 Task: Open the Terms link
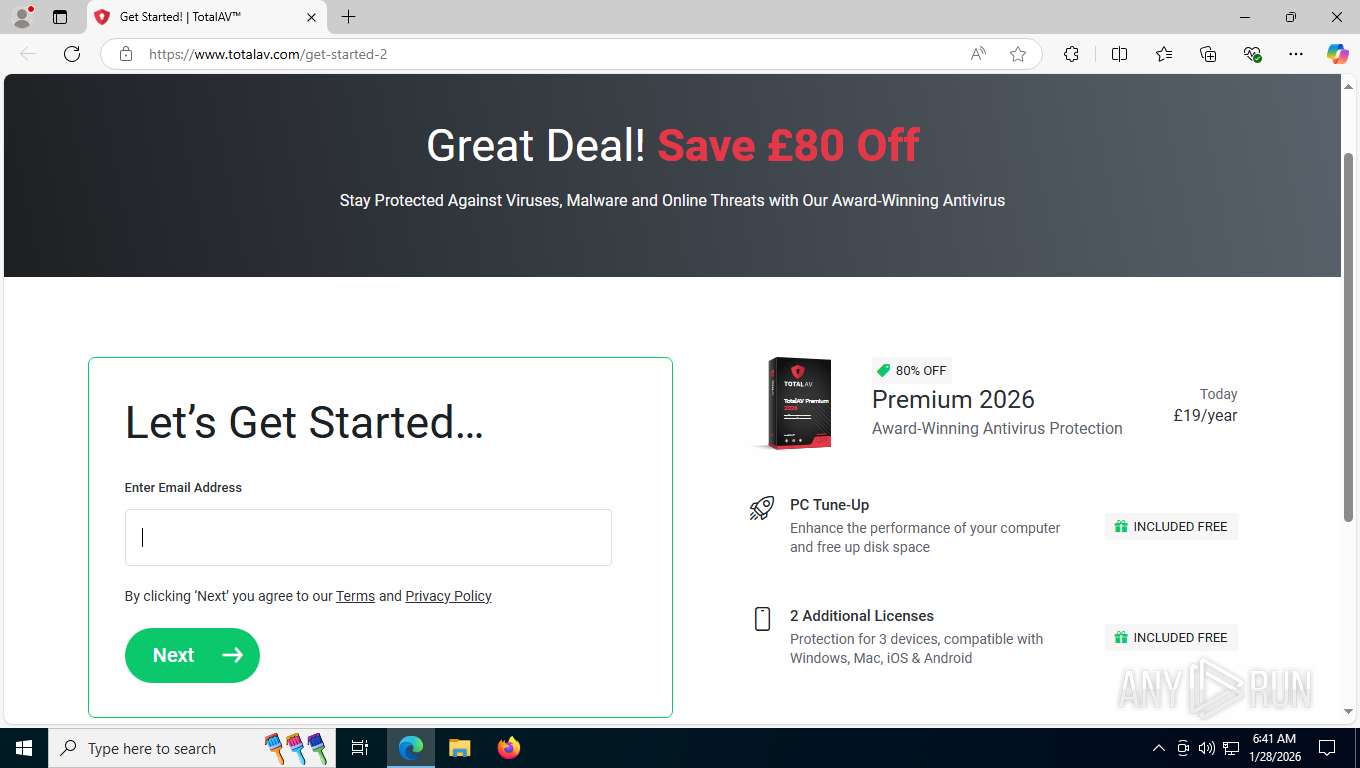(355, 596)
